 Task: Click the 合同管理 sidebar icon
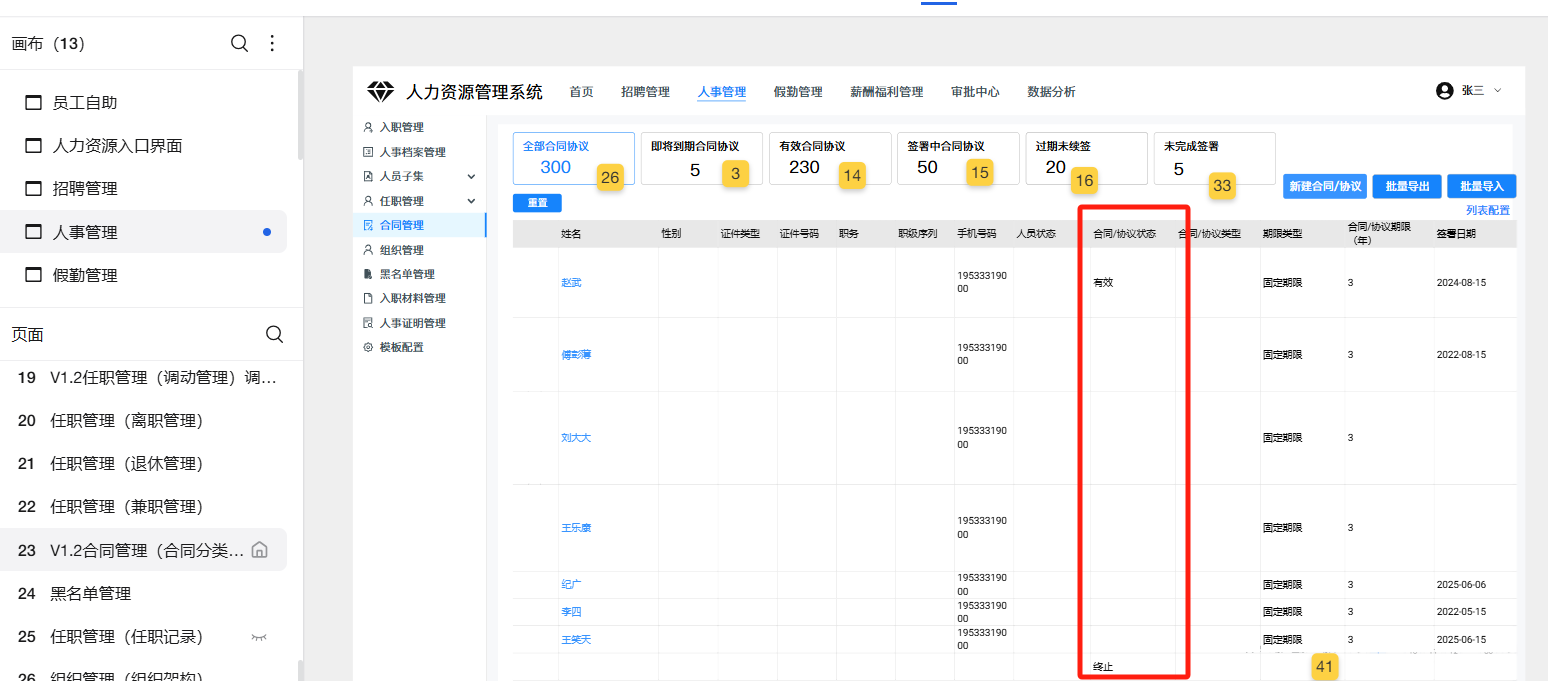[x=368, y=225]
